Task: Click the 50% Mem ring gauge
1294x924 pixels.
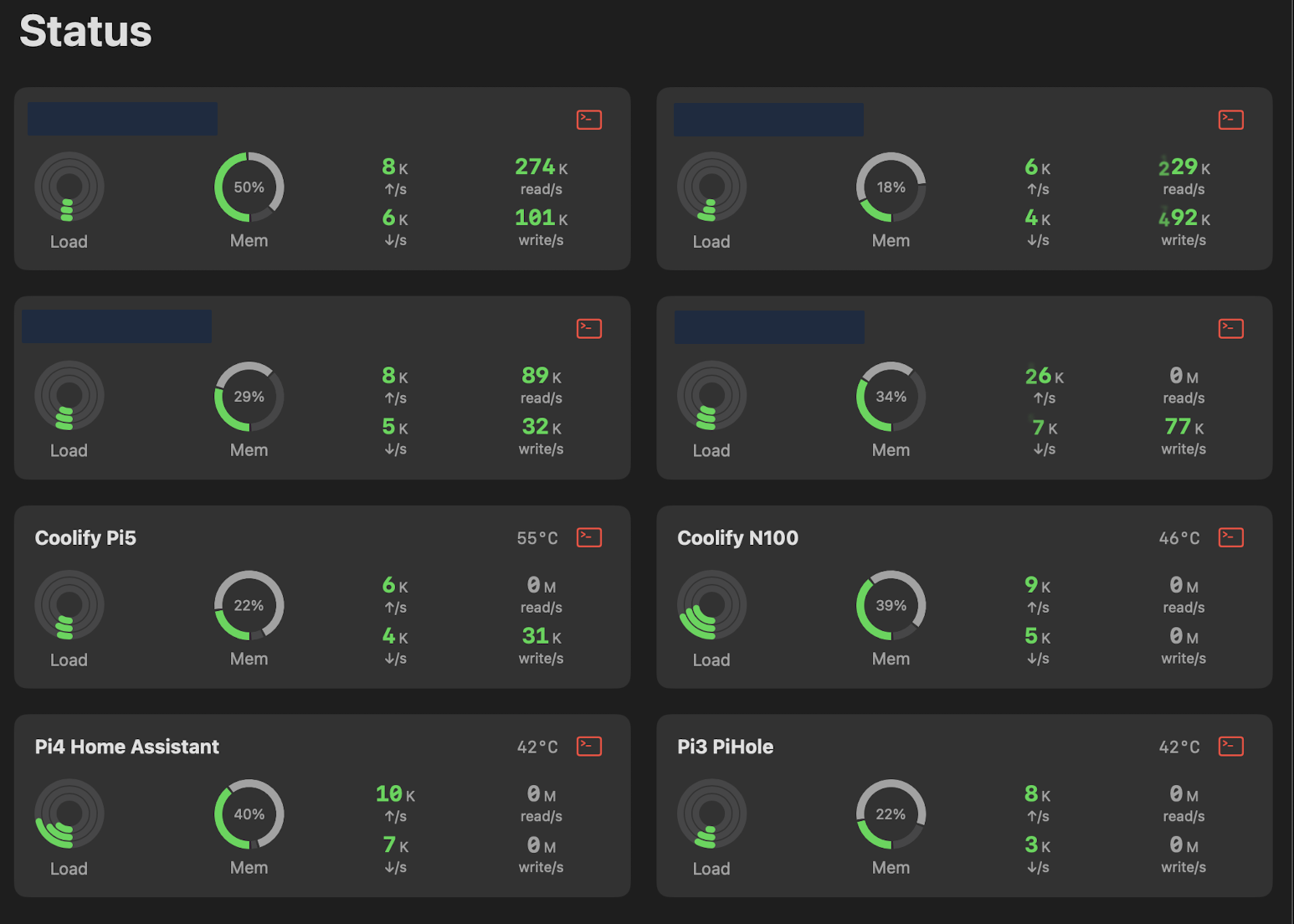Action: pyautogui.click(x=249, y=187)
